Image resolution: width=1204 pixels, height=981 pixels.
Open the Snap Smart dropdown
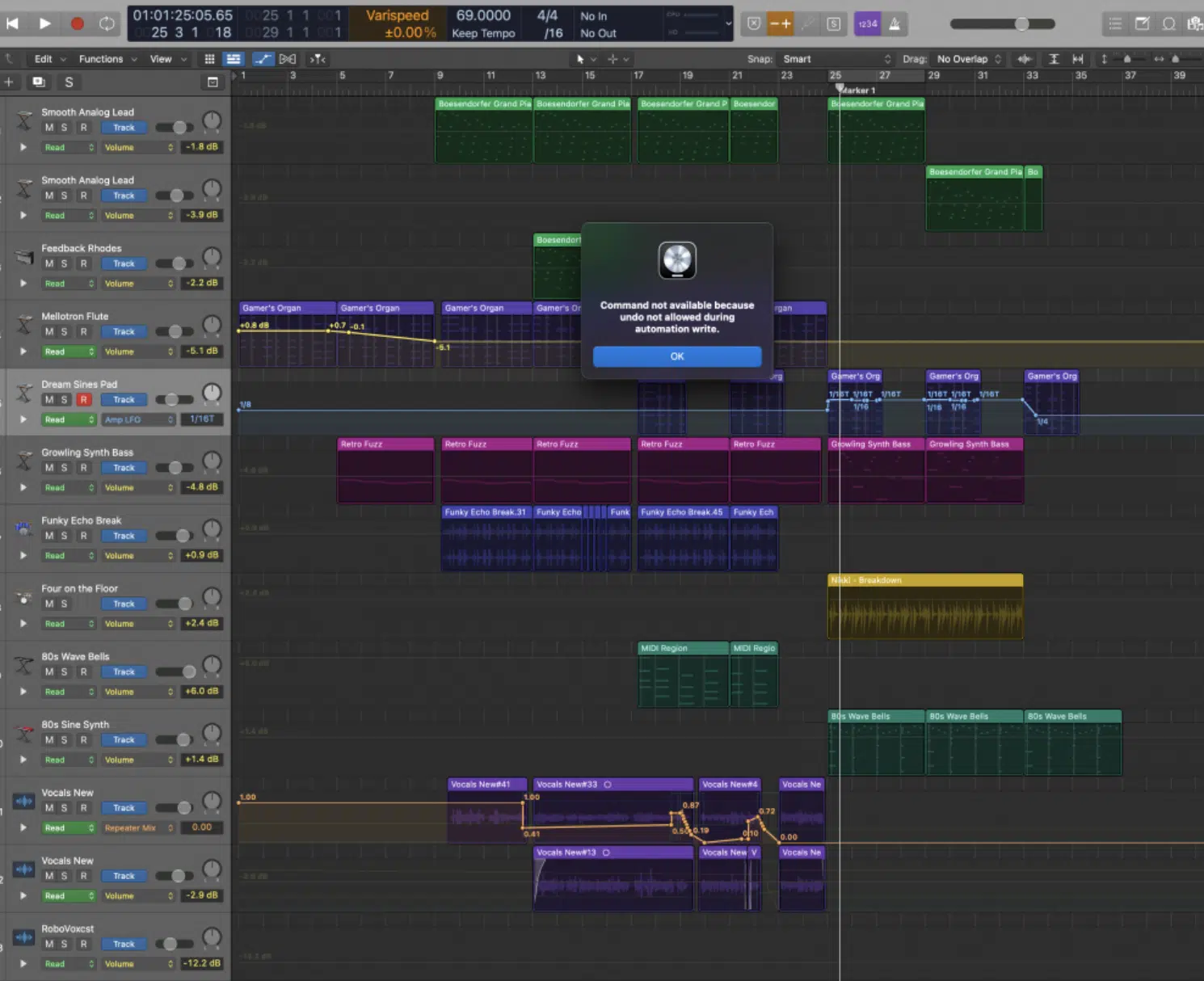(836, 59)
